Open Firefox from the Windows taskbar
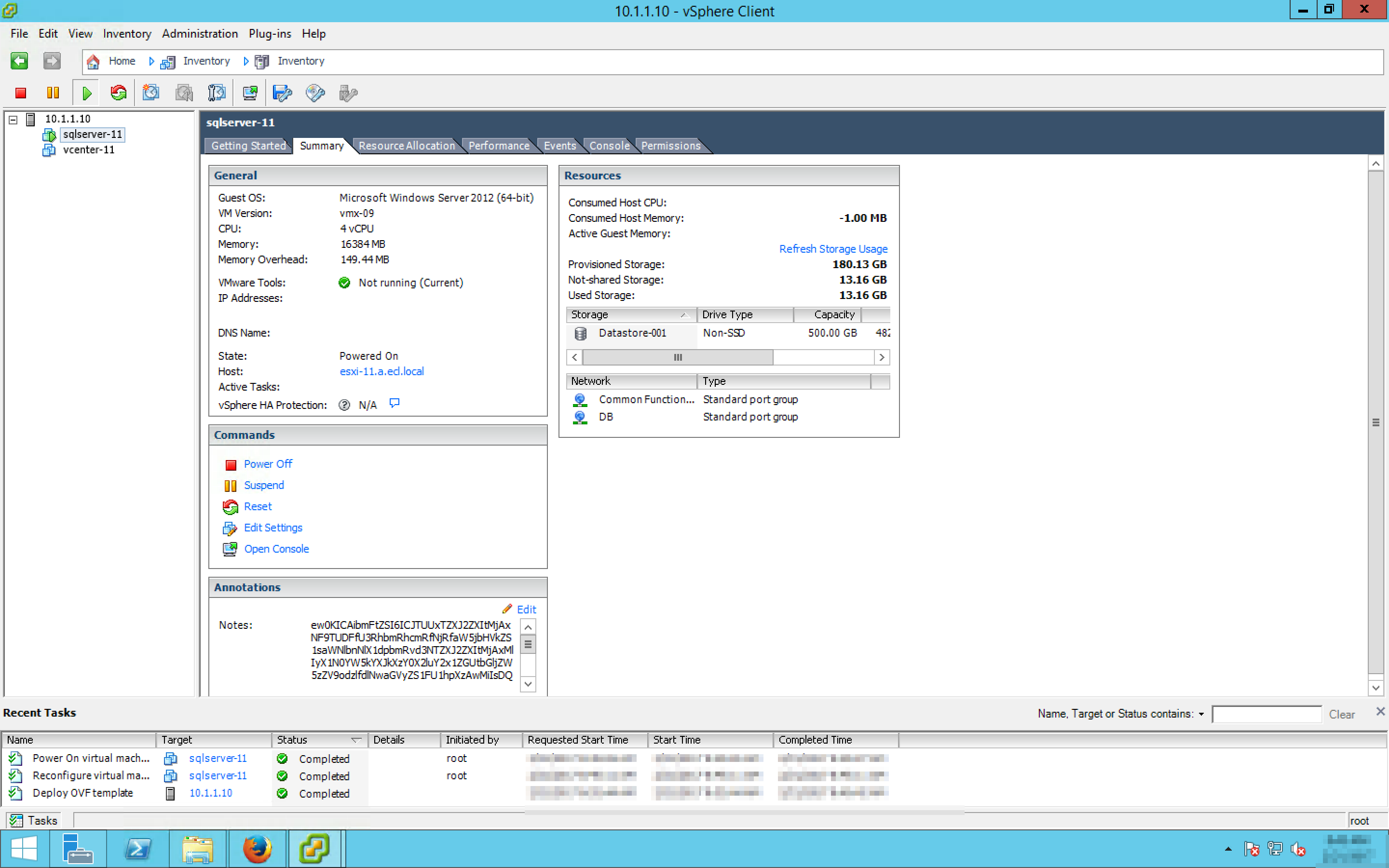The height and width of the screenshot is (868, 1389). pos(257,849)
